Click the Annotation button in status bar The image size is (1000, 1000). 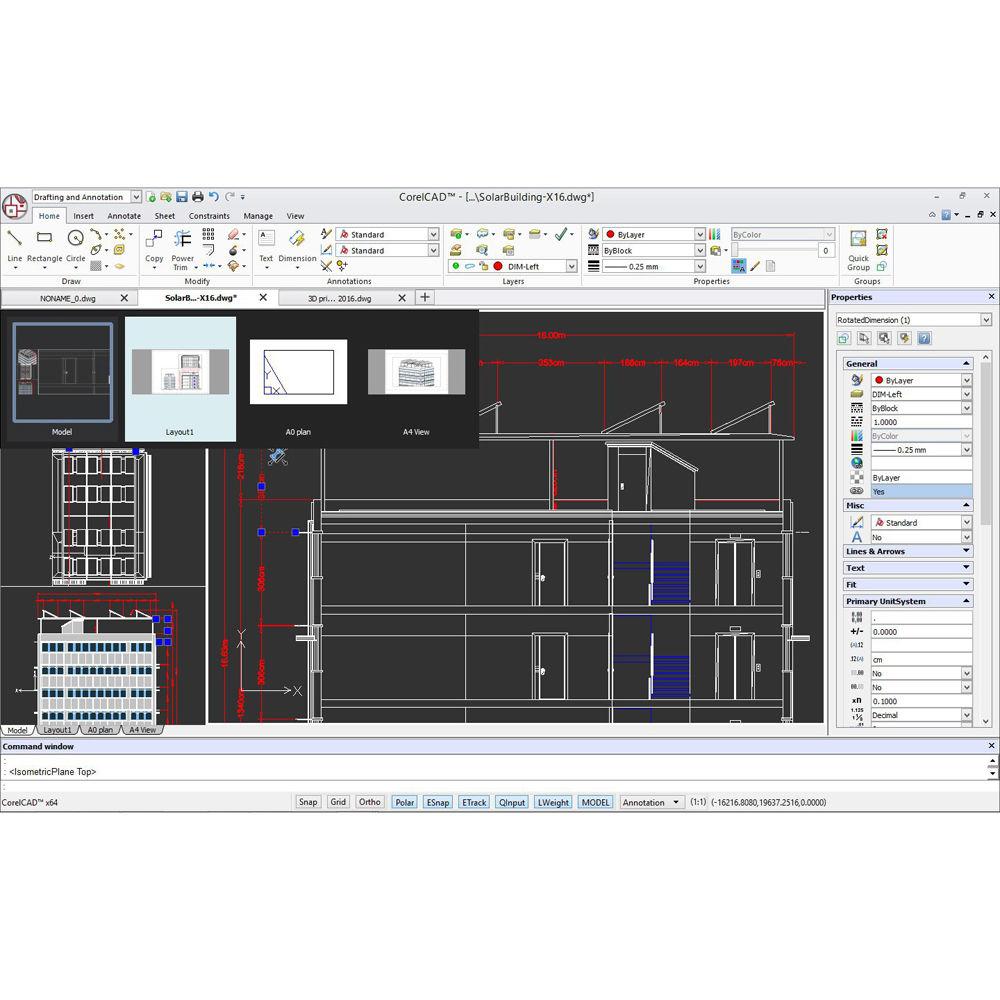(650, 802)
